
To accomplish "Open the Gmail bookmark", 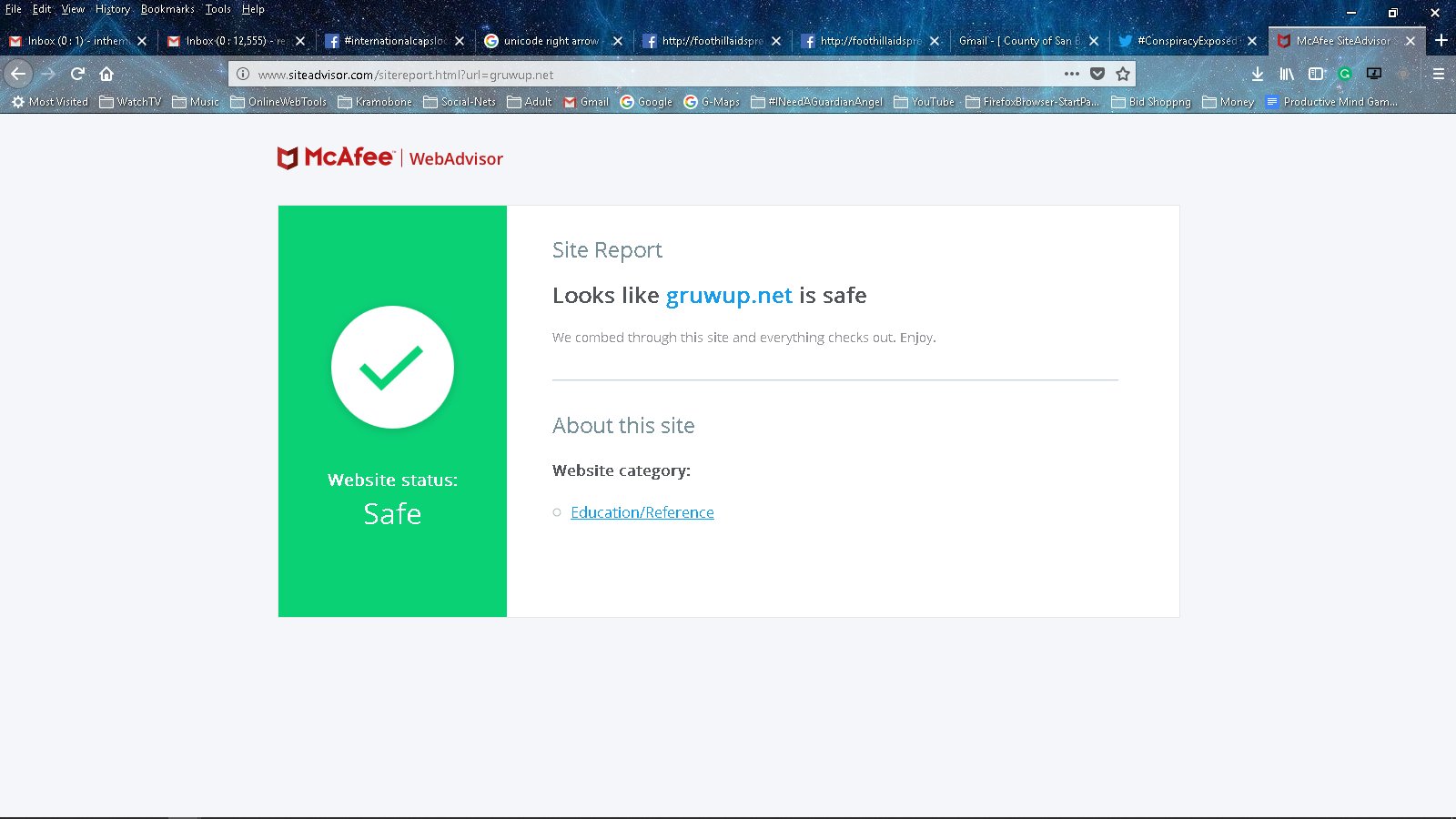I will tap(586, 102).
